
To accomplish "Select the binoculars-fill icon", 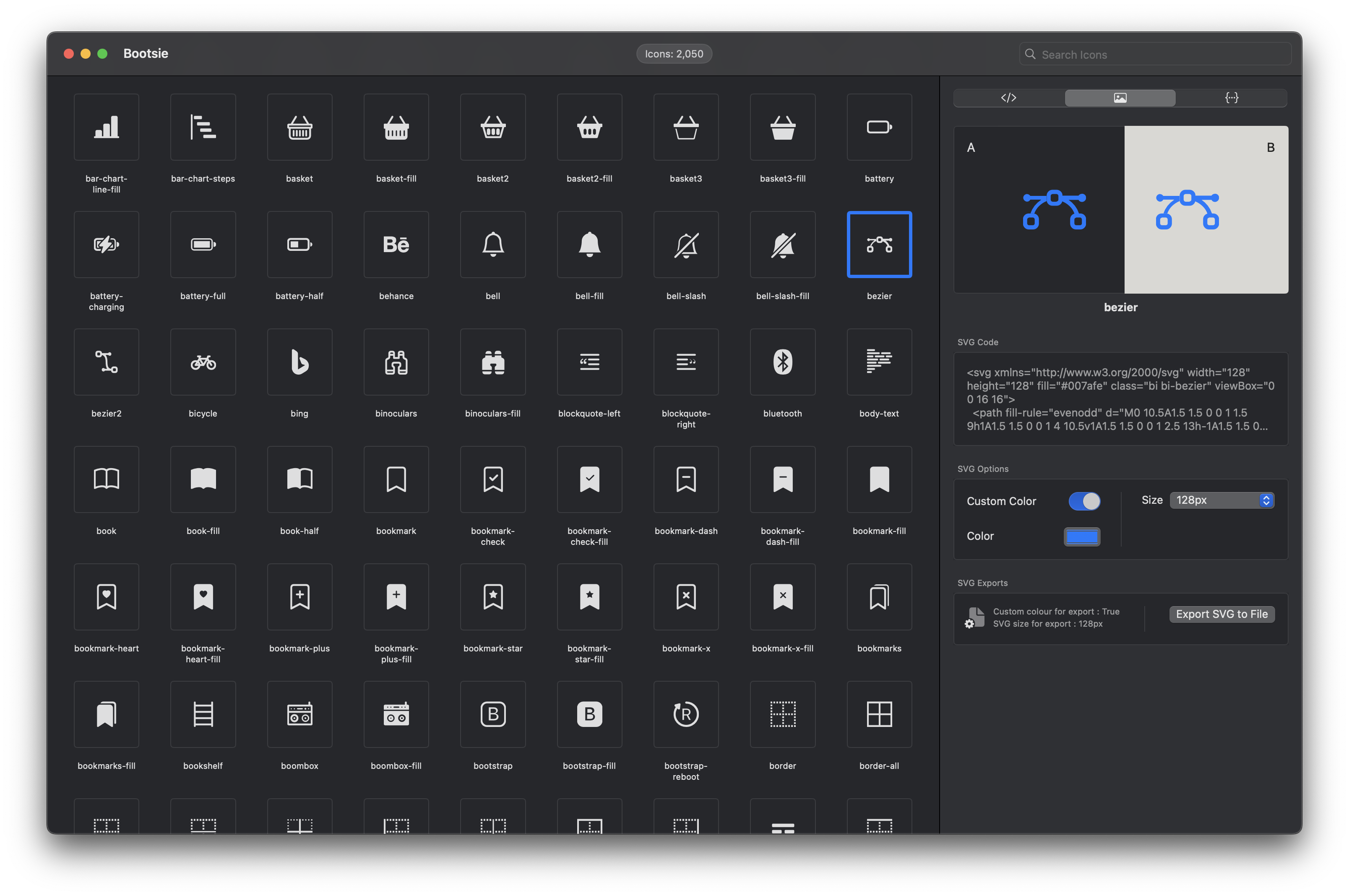I will [492, 362].
